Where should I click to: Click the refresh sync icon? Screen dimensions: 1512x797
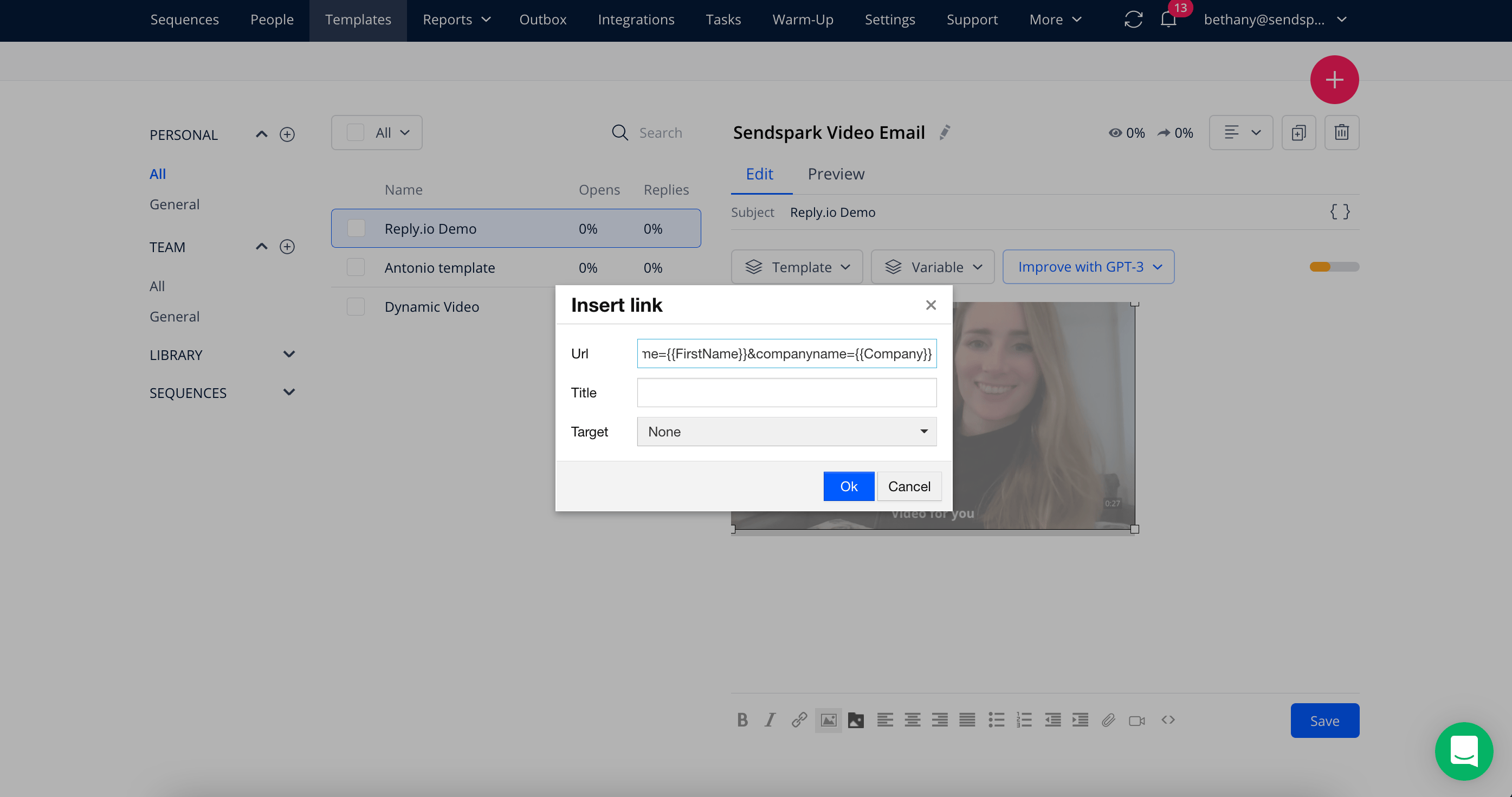[x=1133, y=20]
